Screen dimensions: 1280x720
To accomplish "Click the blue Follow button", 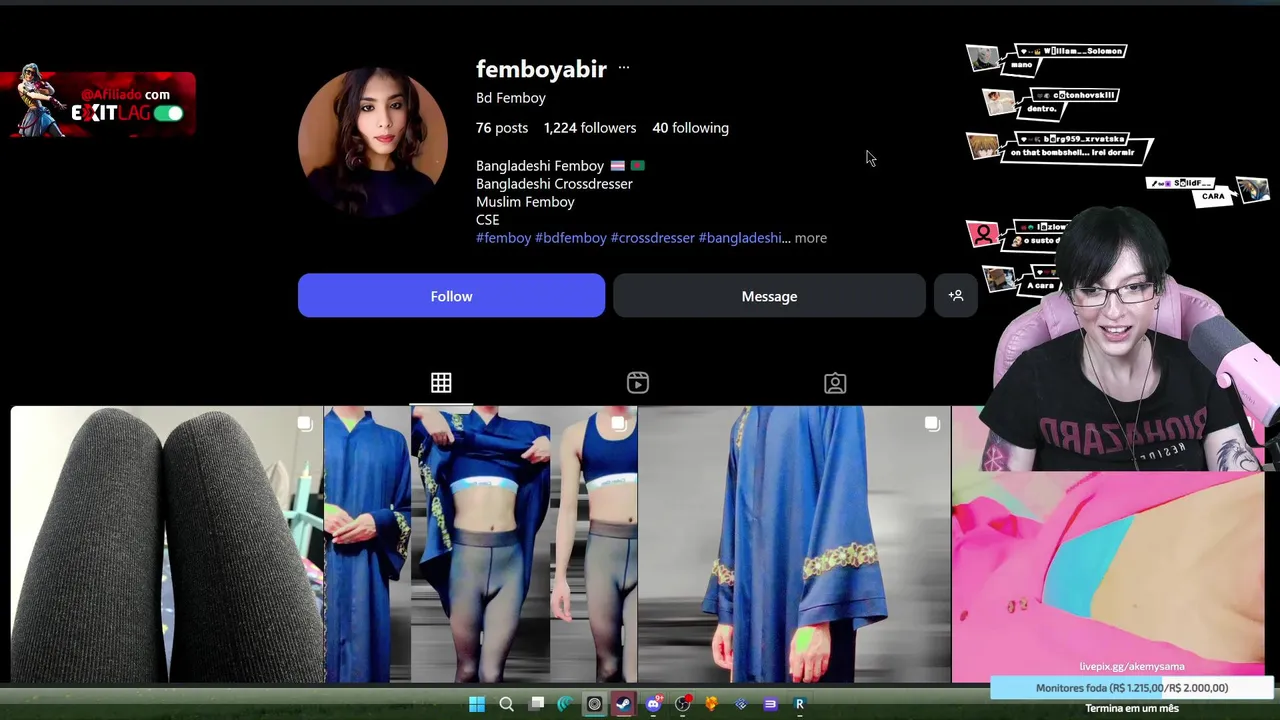I will [451, 296].
